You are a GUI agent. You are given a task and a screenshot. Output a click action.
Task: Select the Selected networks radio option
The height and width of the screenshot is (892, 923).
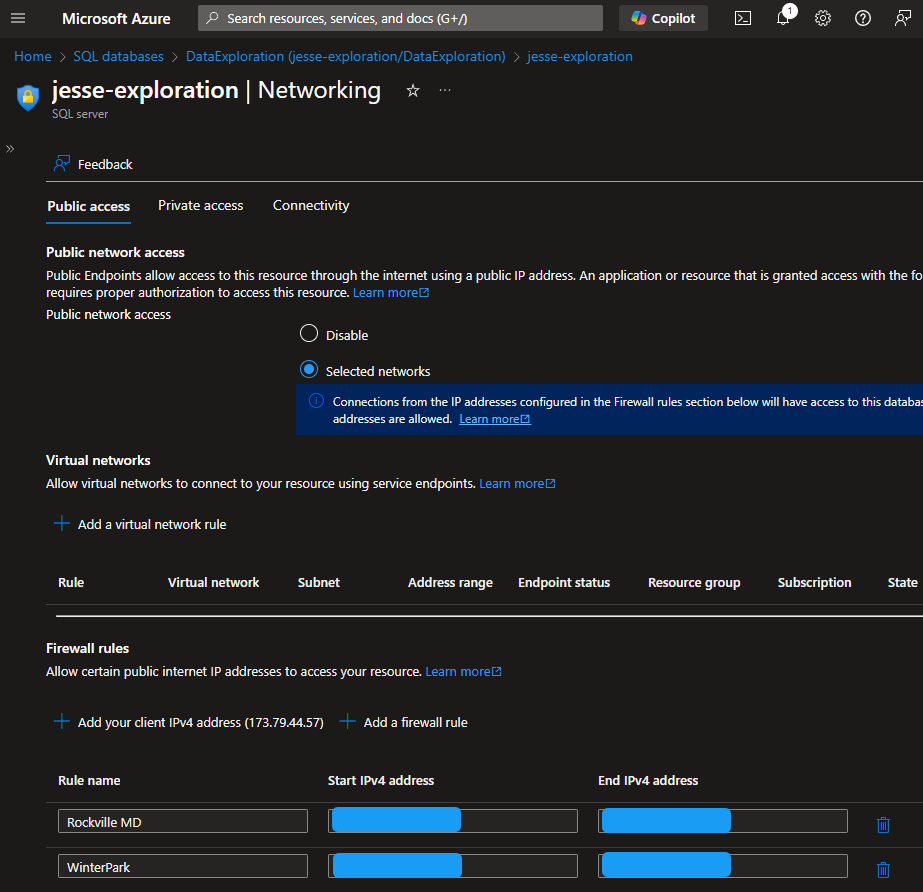pos(309,370)
